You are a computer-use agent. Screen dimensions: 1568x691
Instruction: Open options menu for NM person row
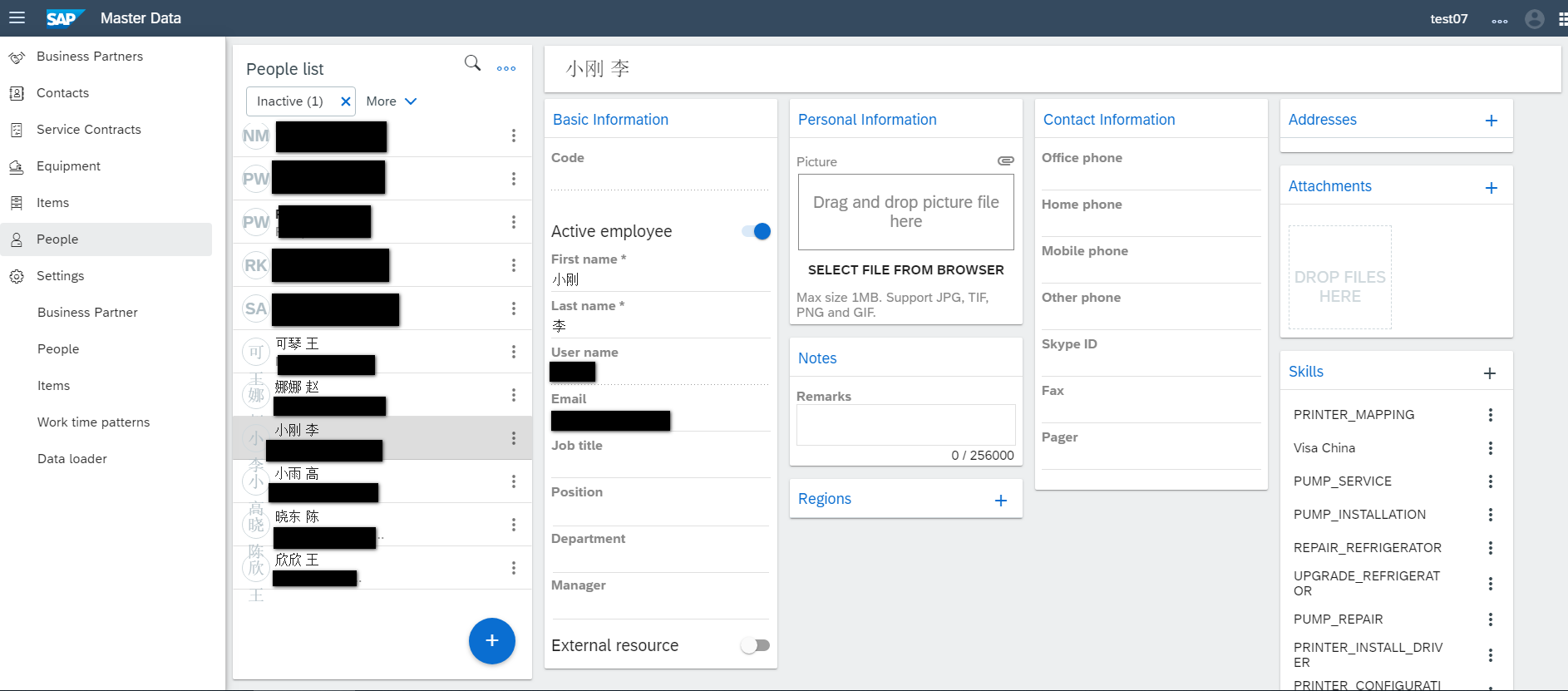tap(514, 136)
